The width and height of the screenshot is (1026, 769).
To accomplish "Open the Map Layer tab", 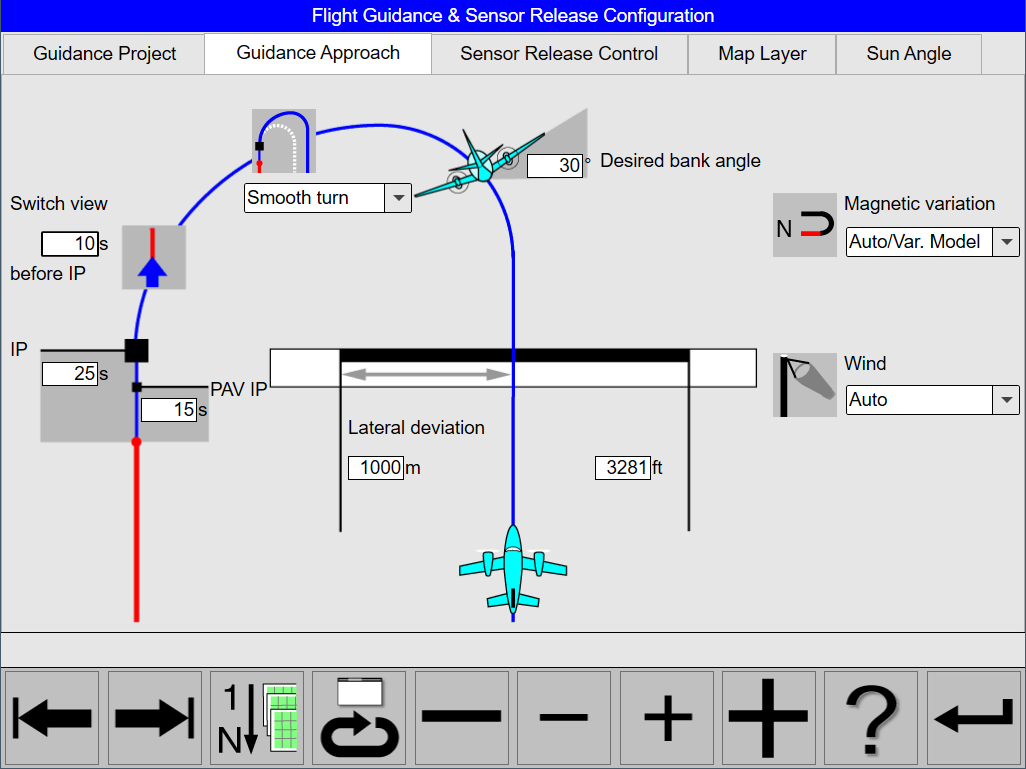I will click(x=762, y=53).
